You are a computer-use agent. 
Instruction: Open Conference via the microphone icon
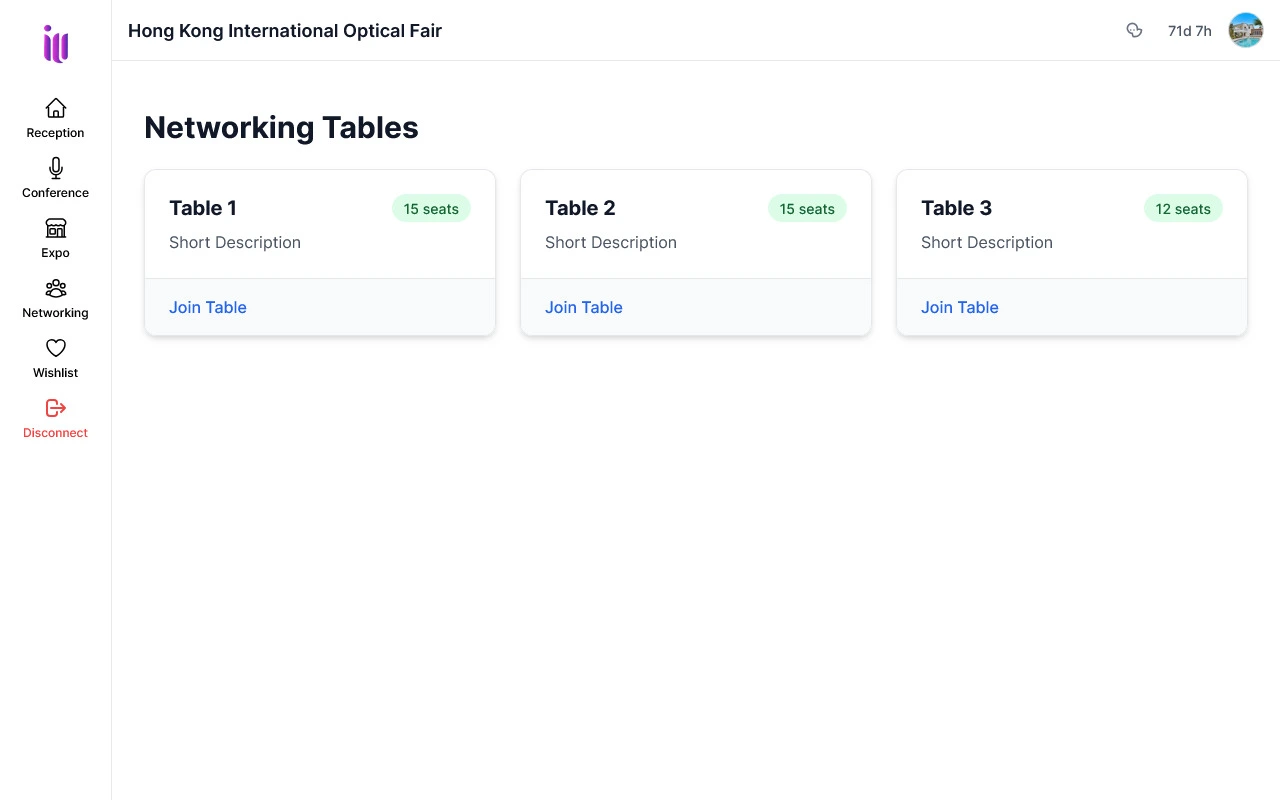(56, 168)
